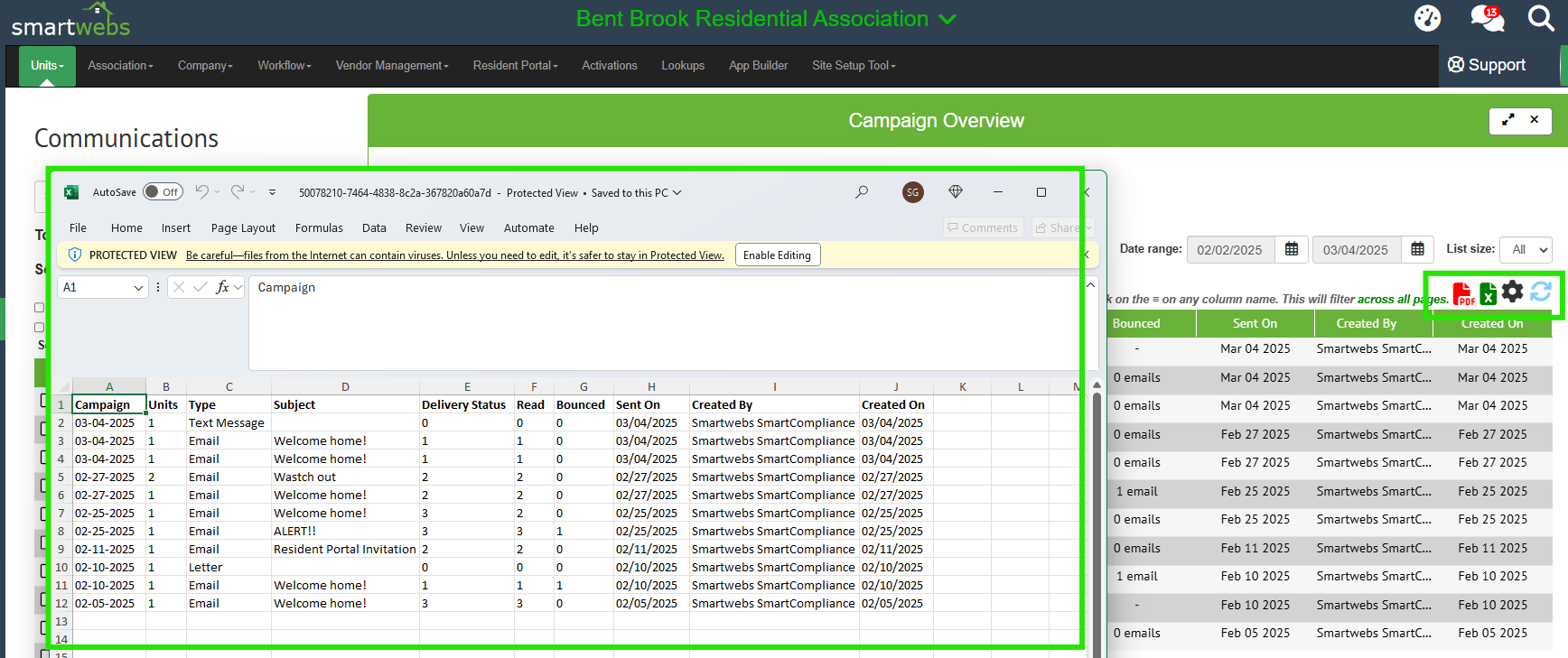Click the start date field 02/02/2025

pyautogui.click(x=1230, y=250)
